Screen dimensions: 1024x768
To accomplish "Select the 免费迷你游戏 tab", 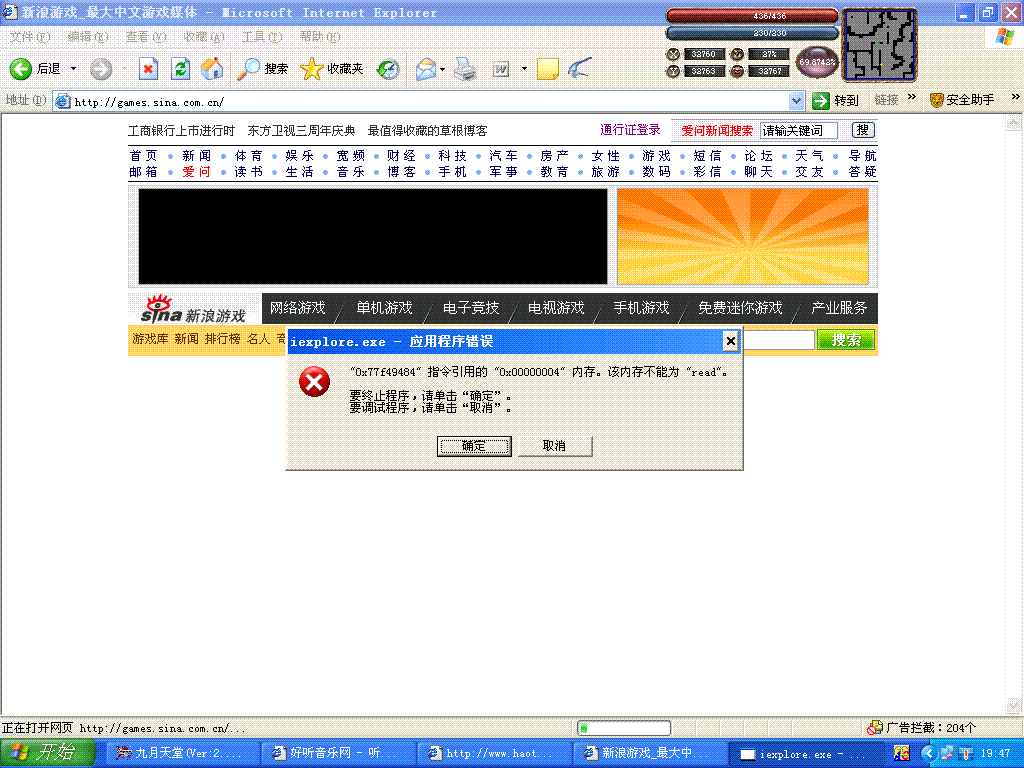I will pos(740,308).
